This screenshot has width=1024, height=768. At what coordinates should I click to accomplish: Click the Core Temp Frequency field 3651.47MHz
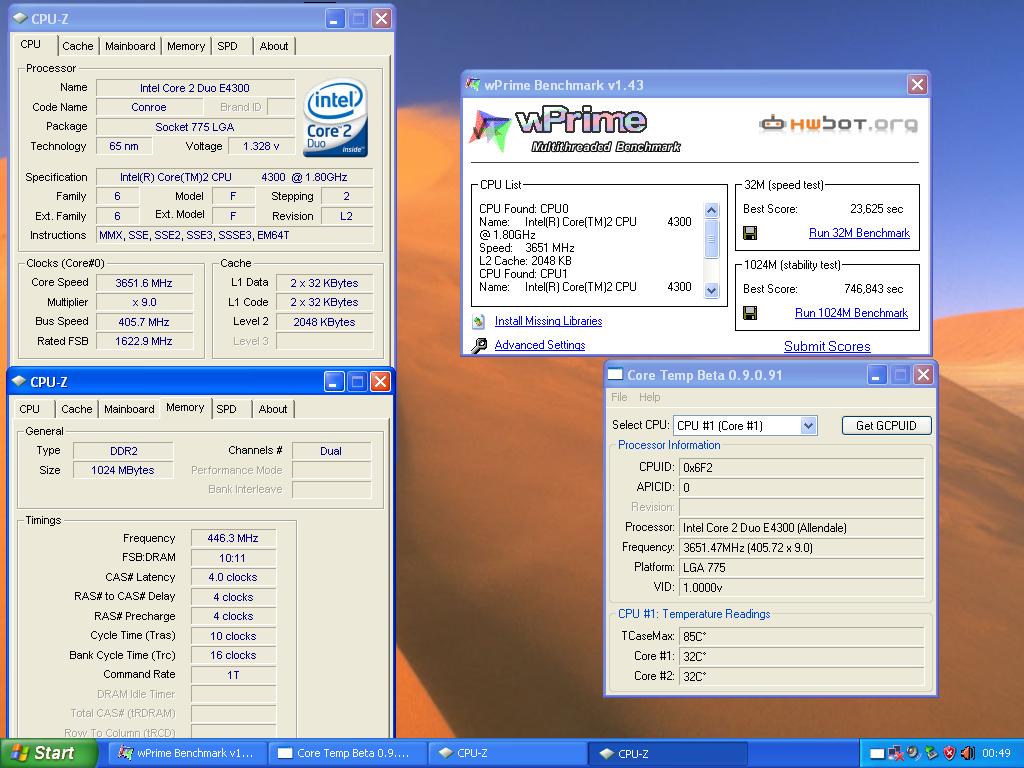coord(801,548)
